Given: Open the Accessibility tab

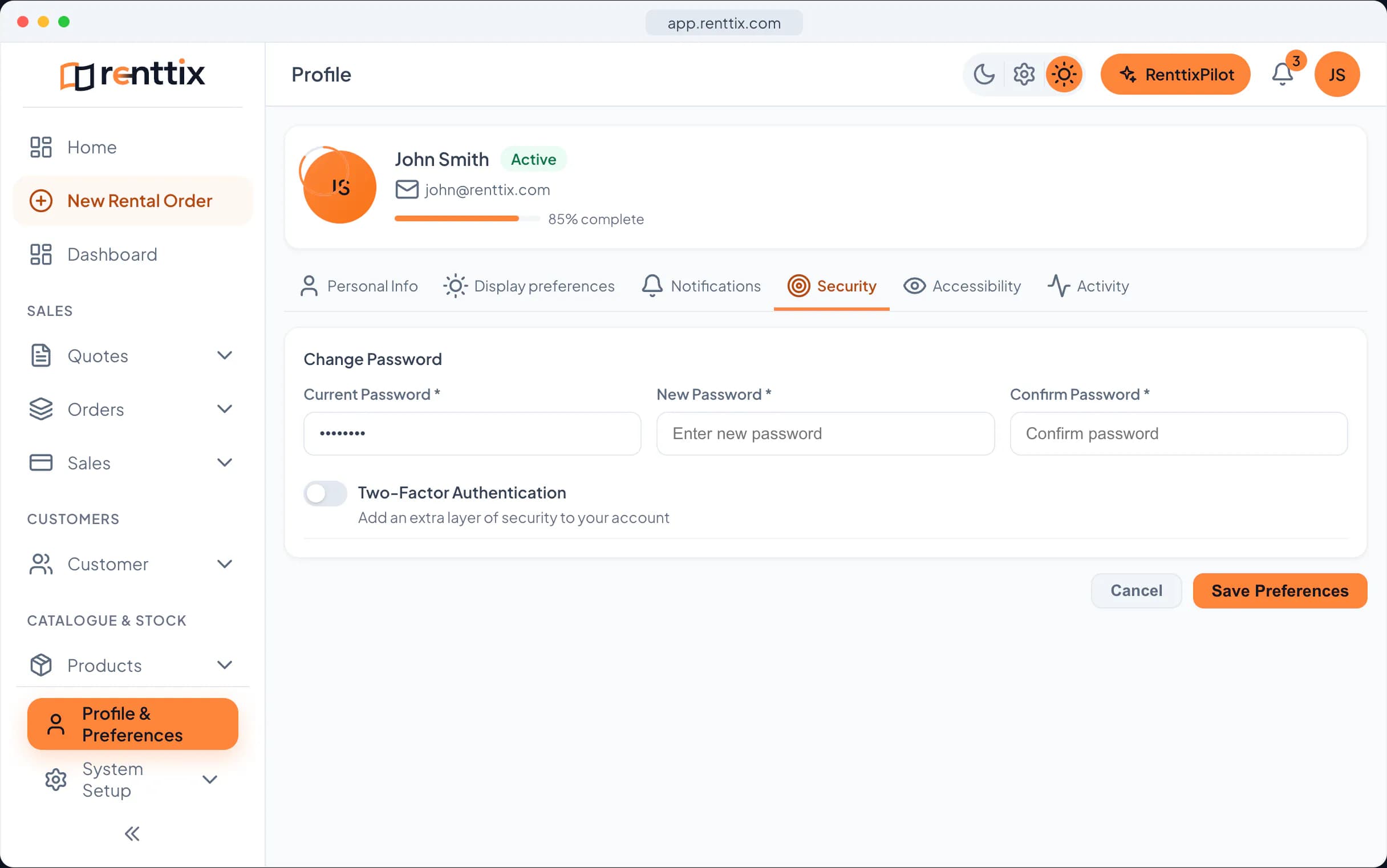Looking at the screenshot, I should coord(962,286).
